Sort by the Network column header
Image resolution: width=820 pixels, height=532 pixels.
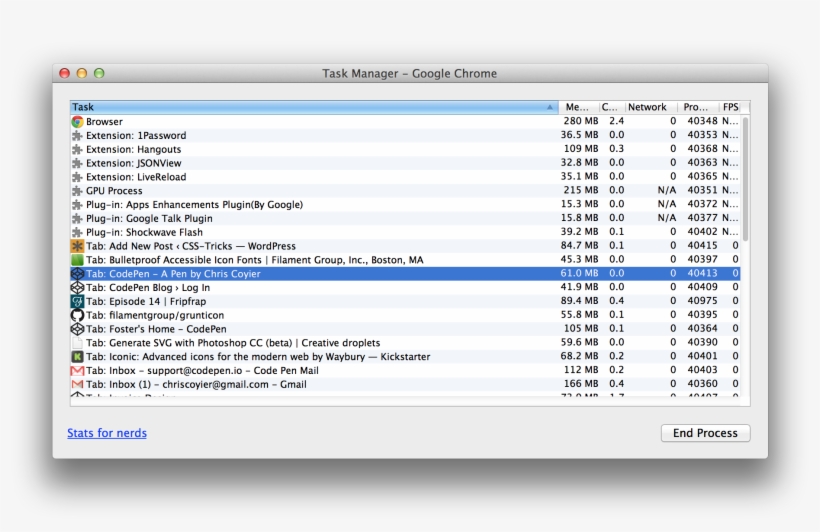pos(651,107)
